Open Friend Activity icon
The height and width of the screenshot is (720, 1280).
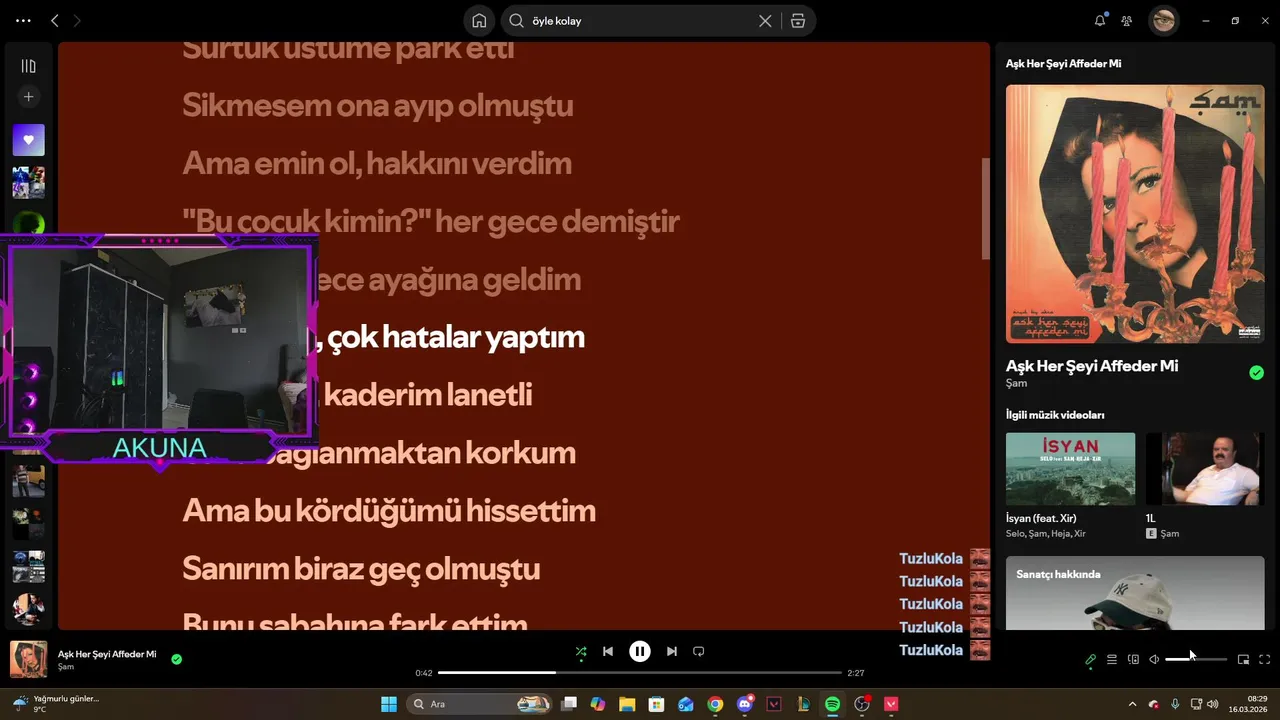click(1127, 20)
